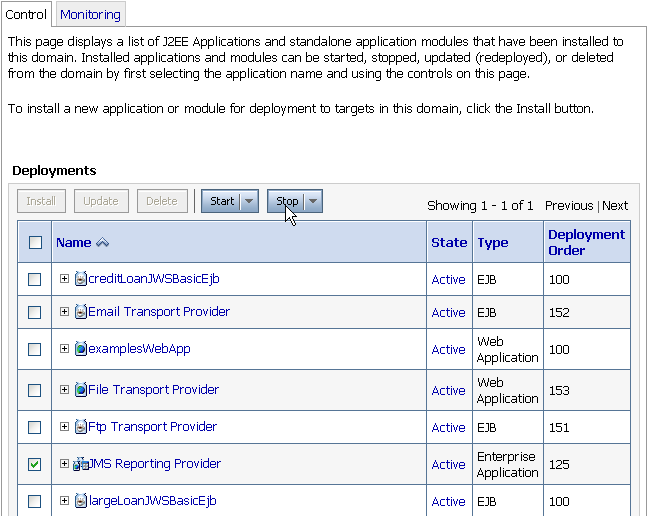The width and height of the screenshot is (647, 516).
Task: Click the JMS Reporting Provider enterprise icon
Action: [81, 464]
